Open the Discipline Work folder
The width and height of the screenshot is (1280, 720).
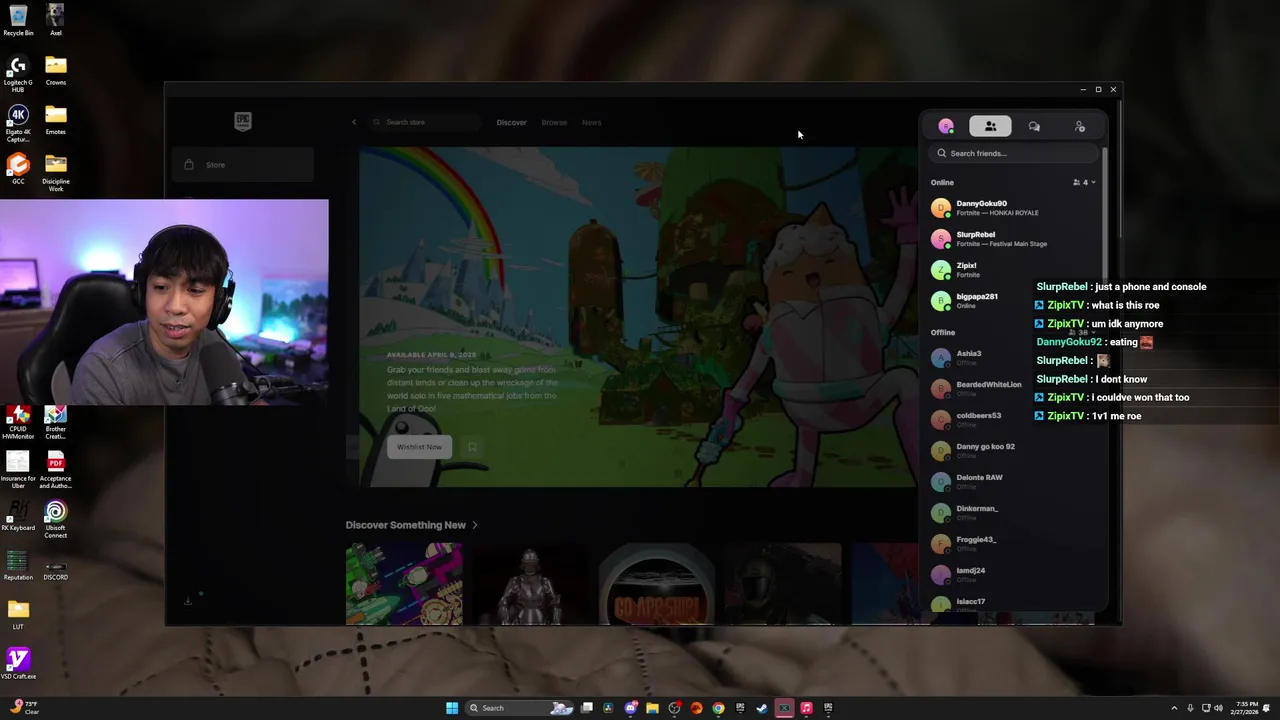[56, 173]
